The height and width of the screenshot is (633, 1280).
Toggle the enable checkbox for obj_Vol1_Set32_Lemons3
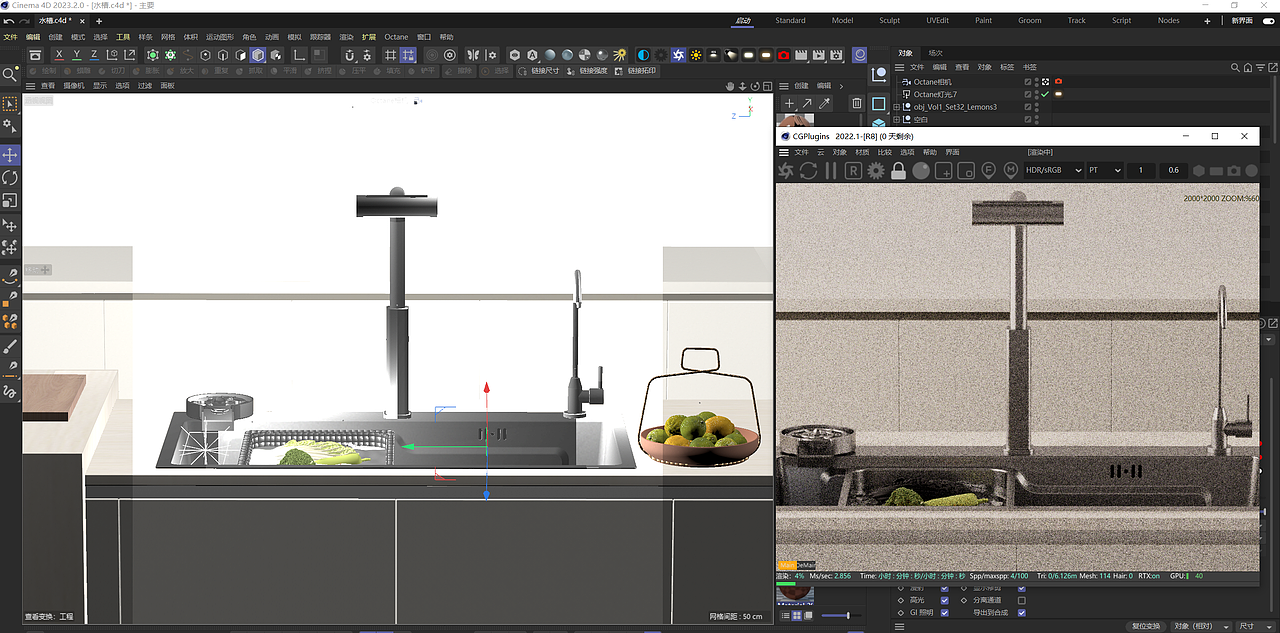(1027, 106)
